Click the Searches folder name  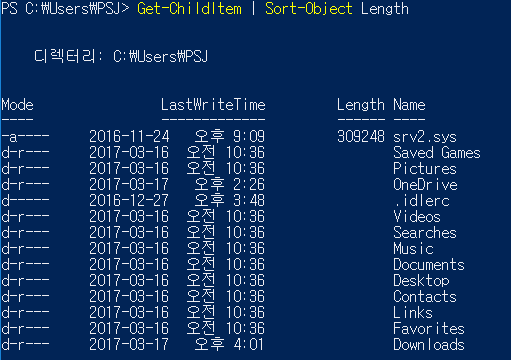point(425,233)
